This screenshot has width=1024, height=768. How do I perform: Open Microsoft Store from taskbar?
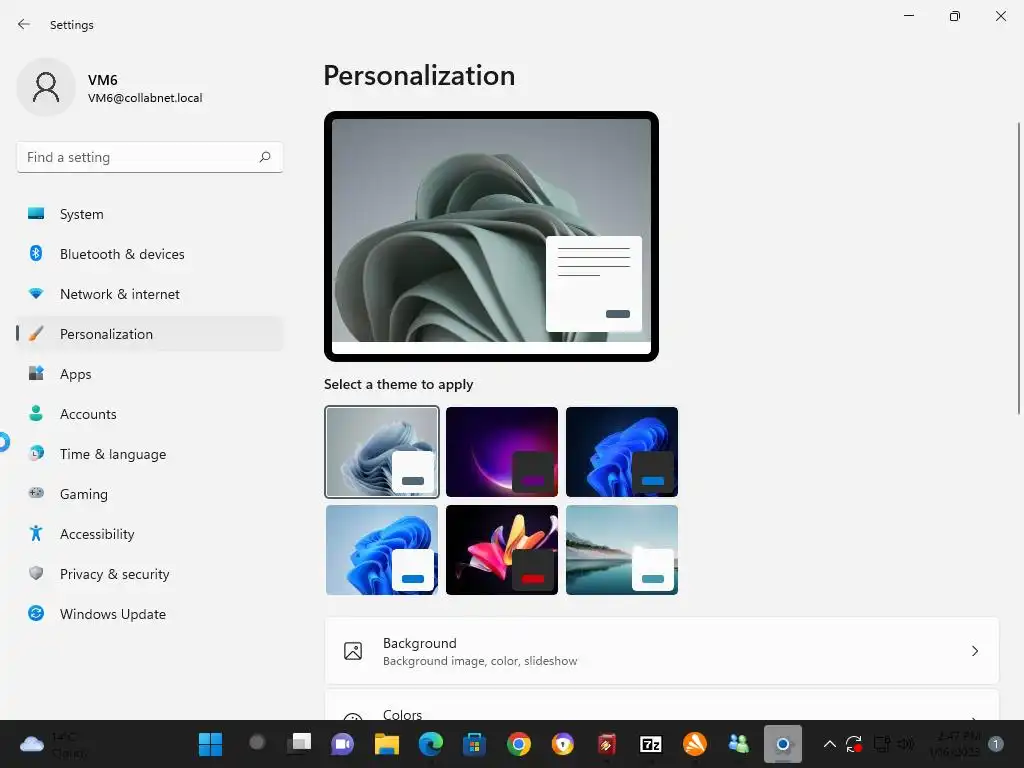pyautogui.click(x=474, y=744)
